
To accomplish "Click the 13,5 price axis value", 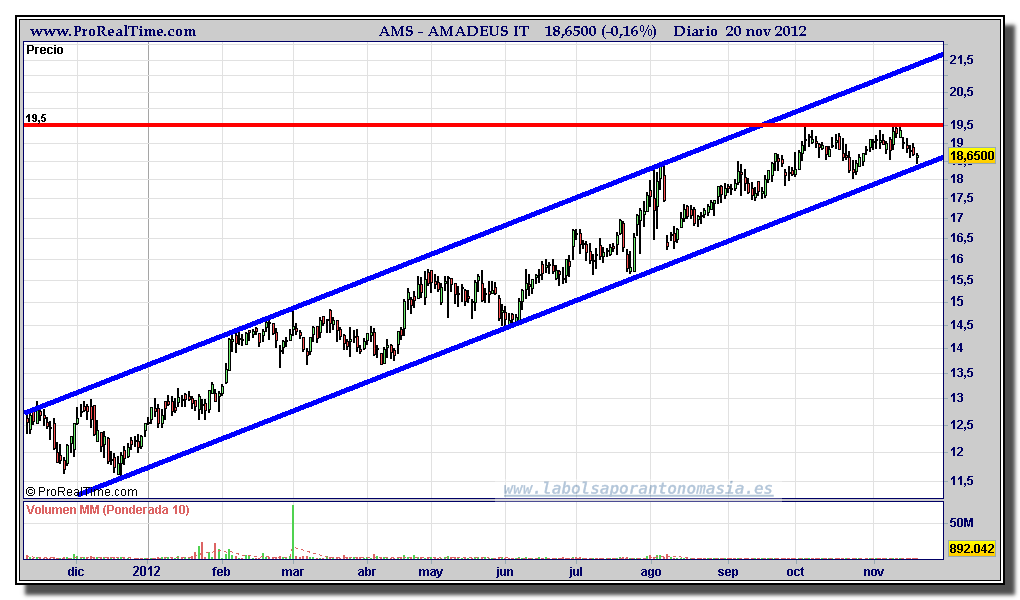I will [961, 373].
